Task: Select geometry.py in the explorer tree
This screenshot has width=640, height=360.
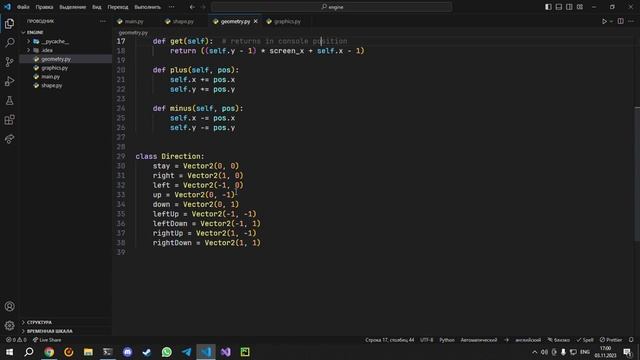Action: (x=56, y=59)
